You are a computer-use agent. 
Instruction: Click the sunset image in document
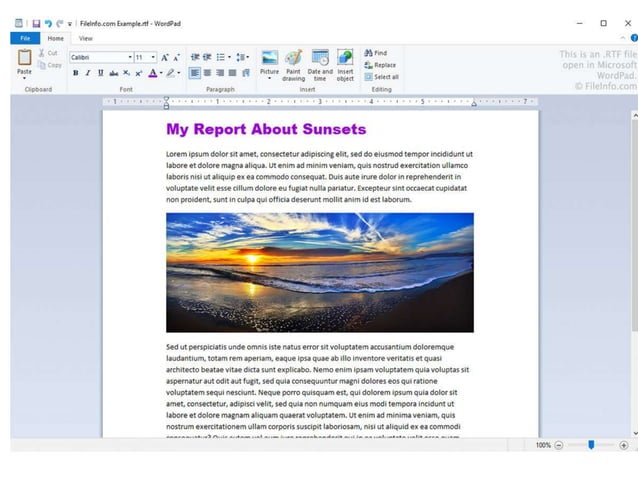pos(320,273)
